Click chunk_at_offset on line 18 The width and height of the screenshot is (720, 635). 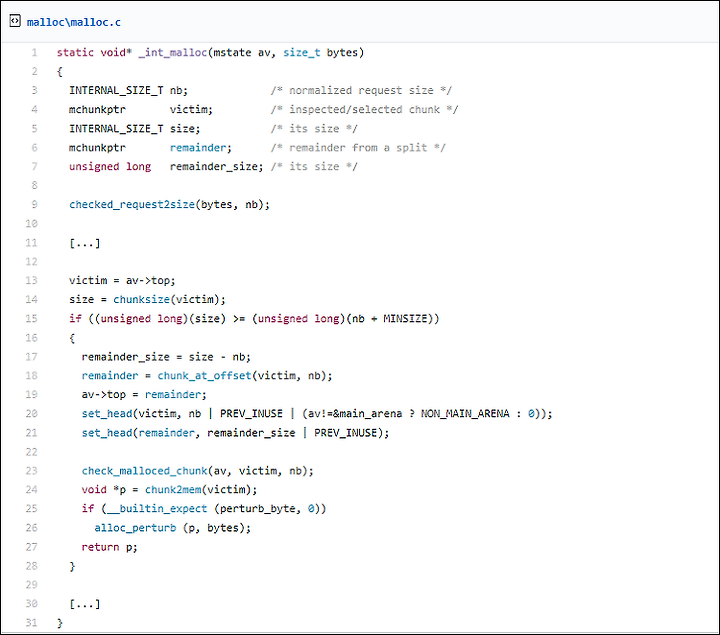pyautogui.click(x=204, y=376)
